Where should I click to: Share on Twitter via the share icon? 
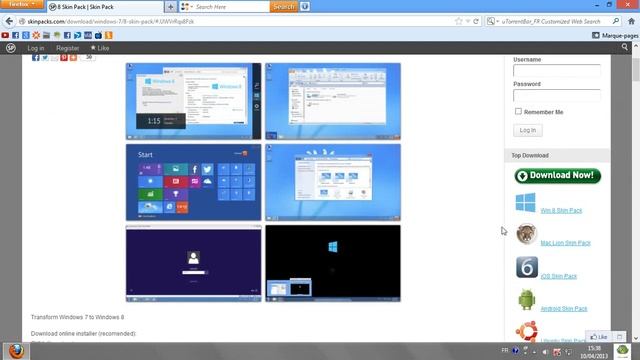point(45,58)
